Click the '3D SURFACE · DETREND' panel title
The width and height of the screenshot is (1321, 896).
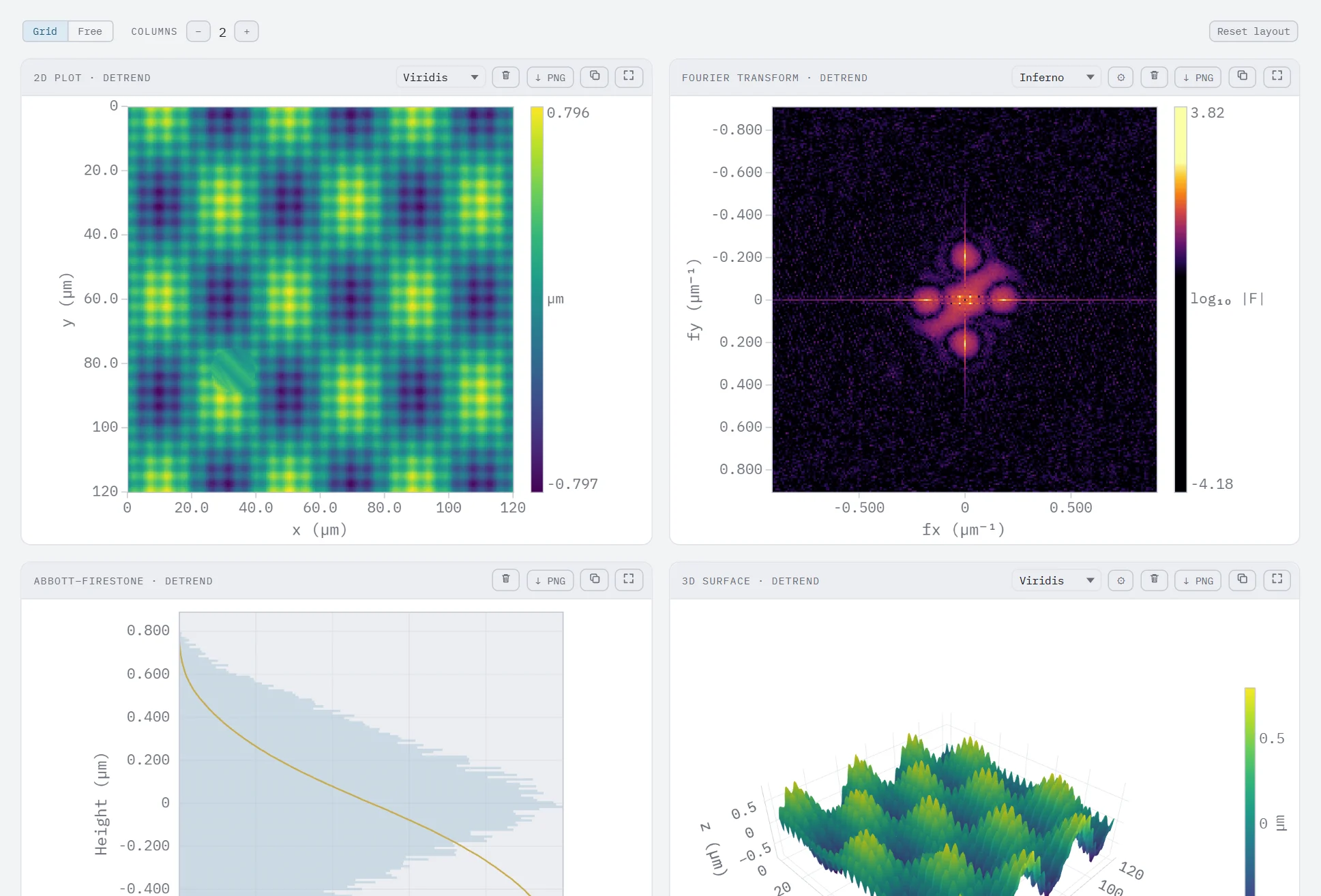coord(751,581)
